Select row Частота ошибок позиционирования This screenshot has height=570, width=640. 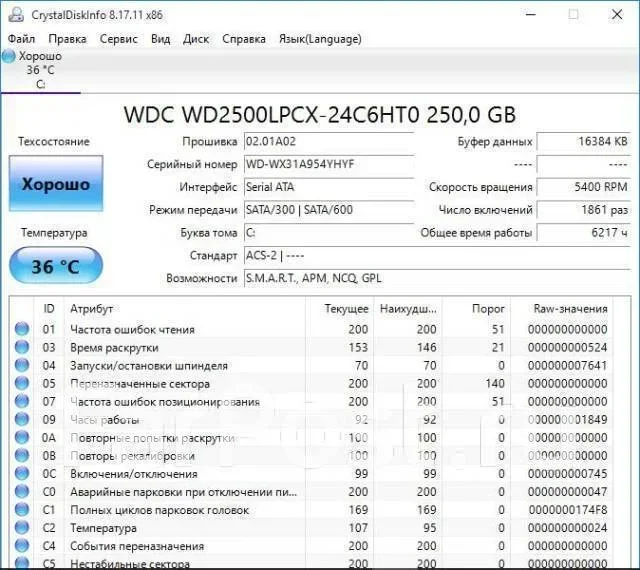click(x=311, y=401)
